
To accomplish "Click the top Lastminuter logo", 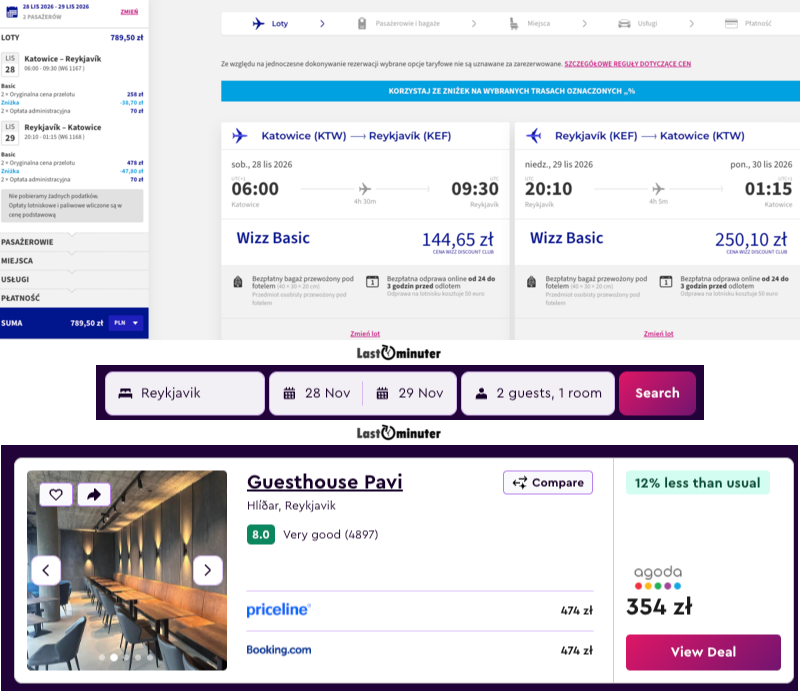I will (x=398, y=353).
